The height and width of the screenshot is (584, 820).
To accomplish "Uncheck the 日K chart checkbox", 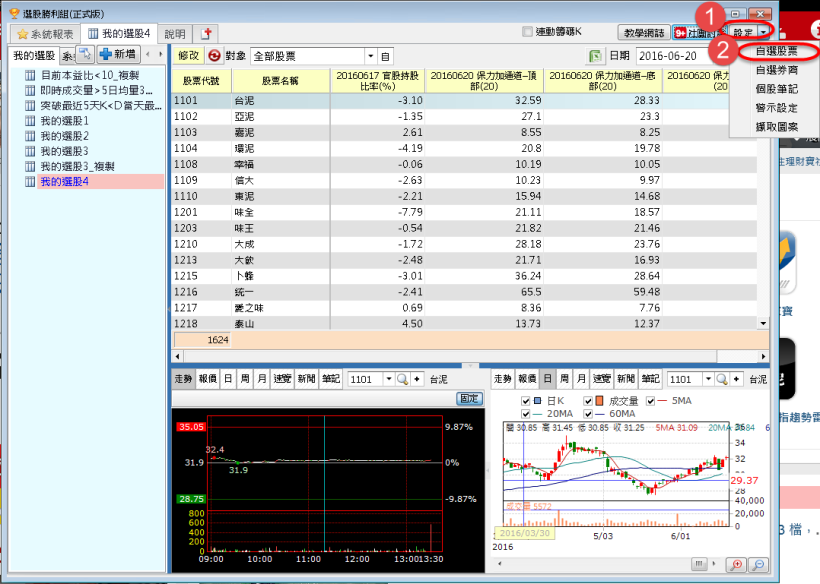I will click(x=526, y=401).
